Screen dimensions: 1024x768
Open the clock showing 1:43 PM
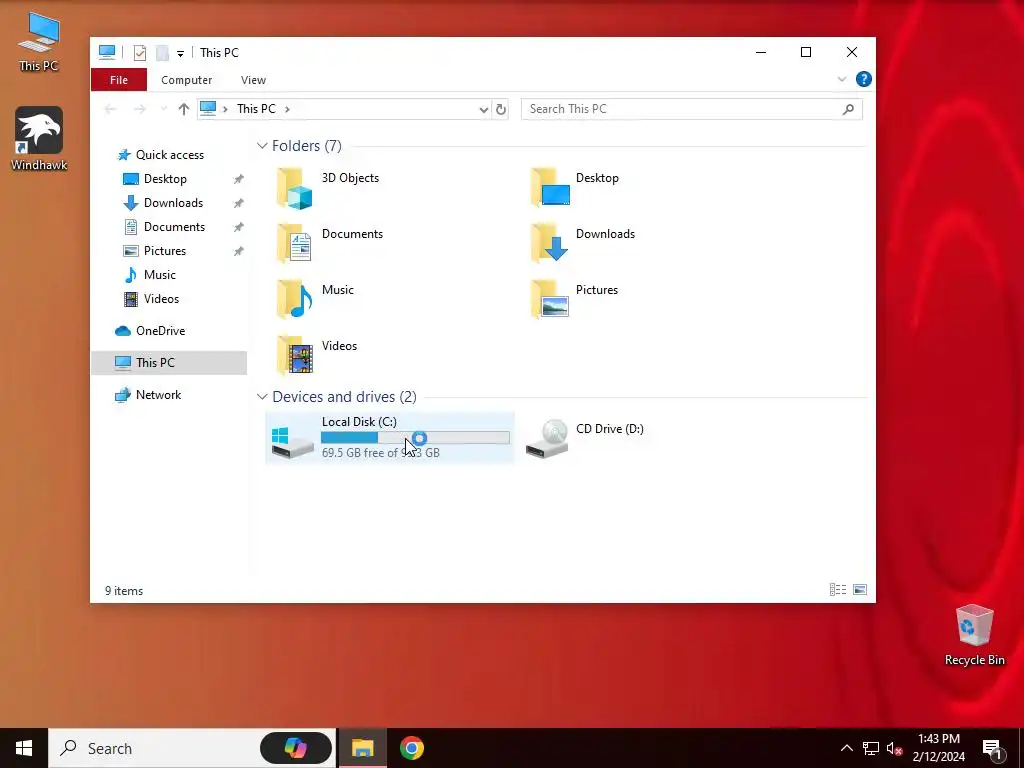click(938, 748)
